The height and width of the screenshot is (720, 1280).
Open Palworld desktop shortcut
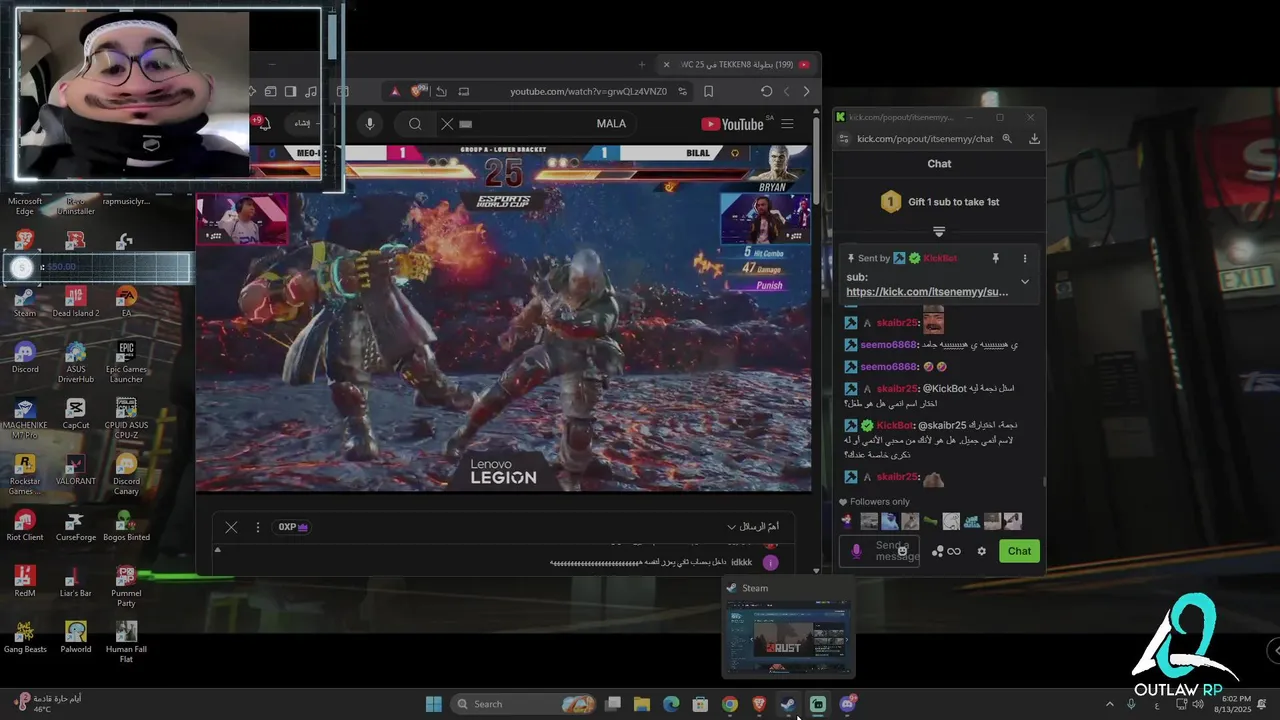[x=76, y=636]
